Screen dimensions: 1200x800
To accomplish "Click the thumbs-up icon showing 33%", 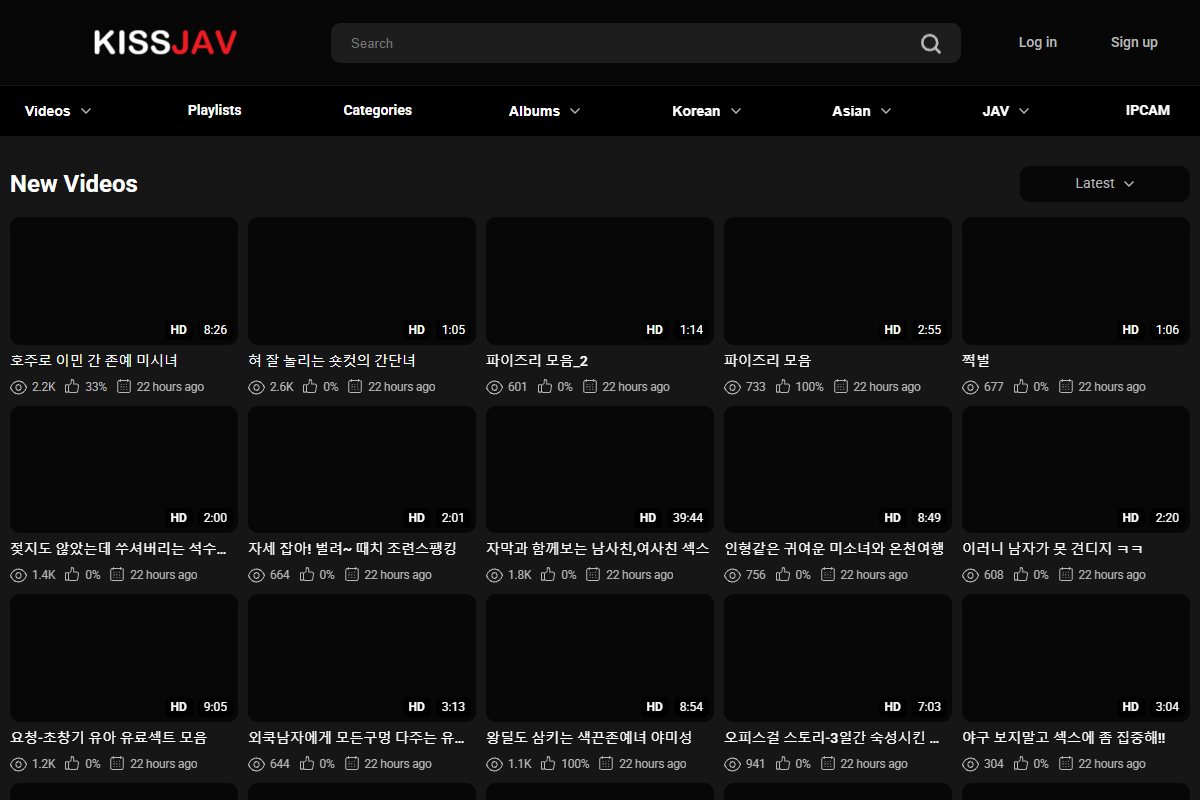I will (x=70, y=386).
